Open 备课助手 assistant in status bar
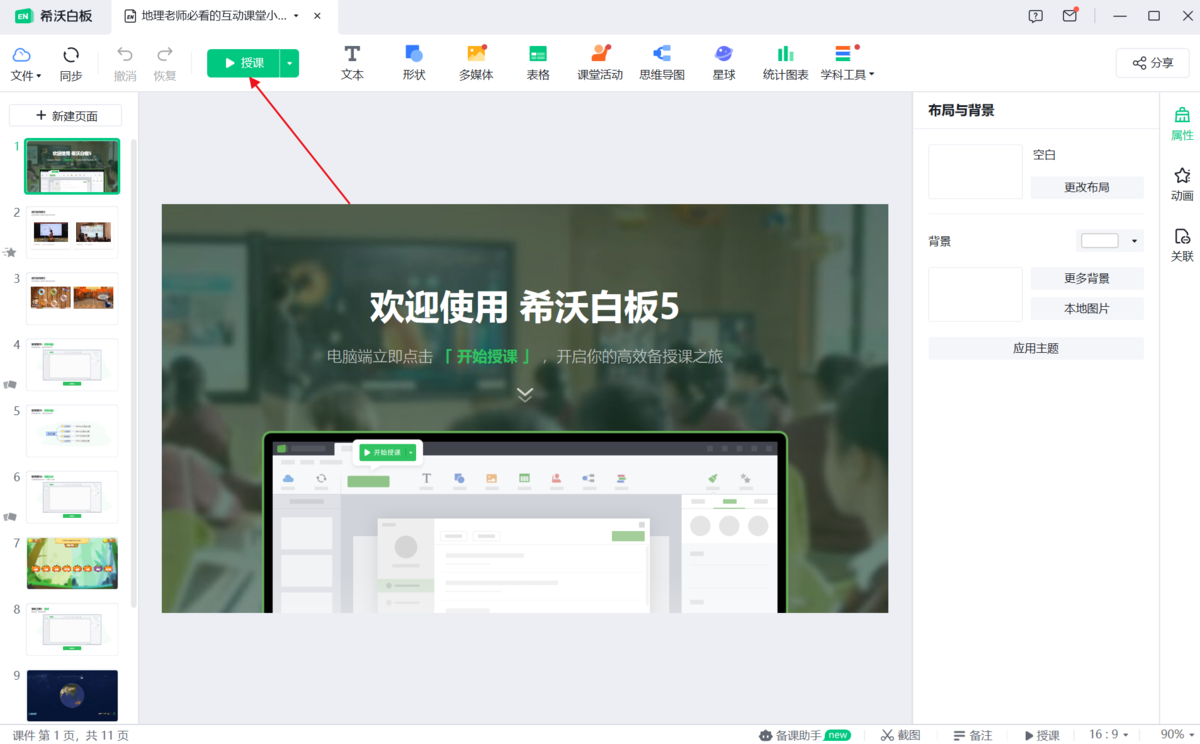This screenshot has height=744, width=1200. pos(805,735)
